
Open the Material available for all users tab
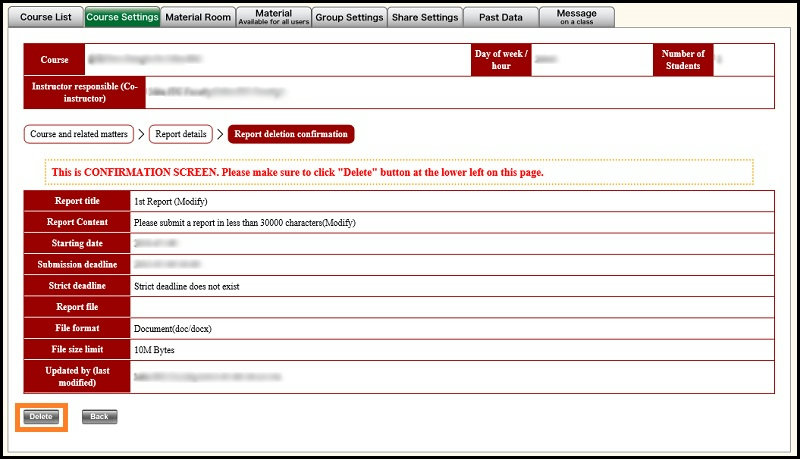pyautogui.click(x=273, y=16)
